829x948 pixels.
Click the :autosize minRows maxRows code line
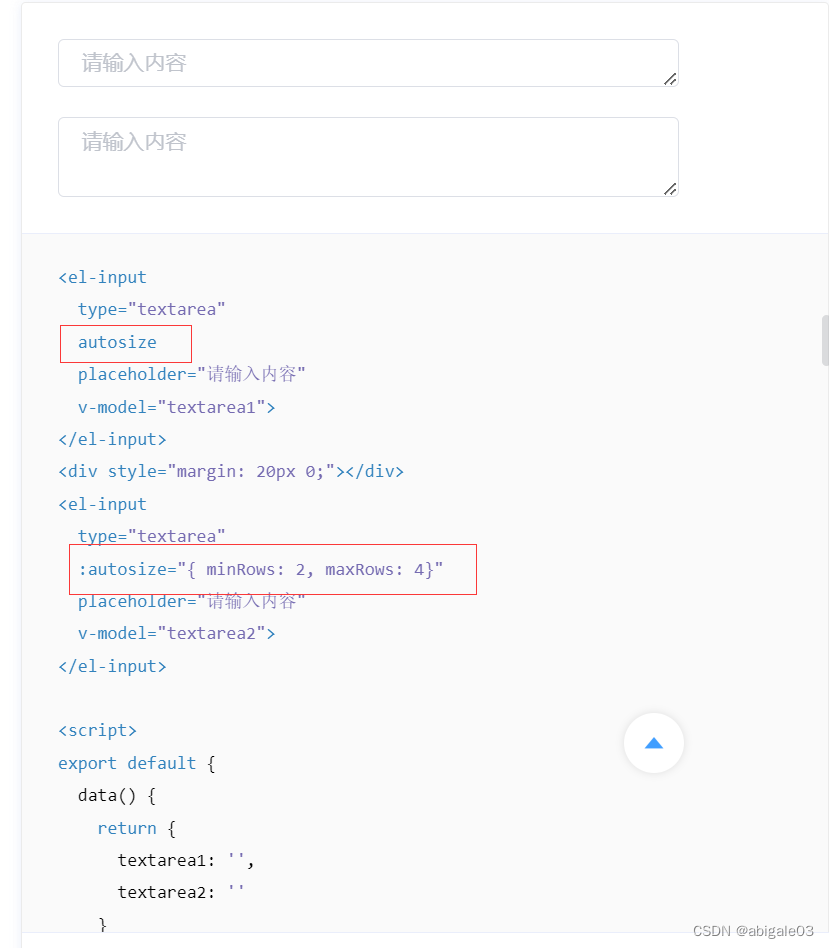pyautogui.click(x=261, y=570)
